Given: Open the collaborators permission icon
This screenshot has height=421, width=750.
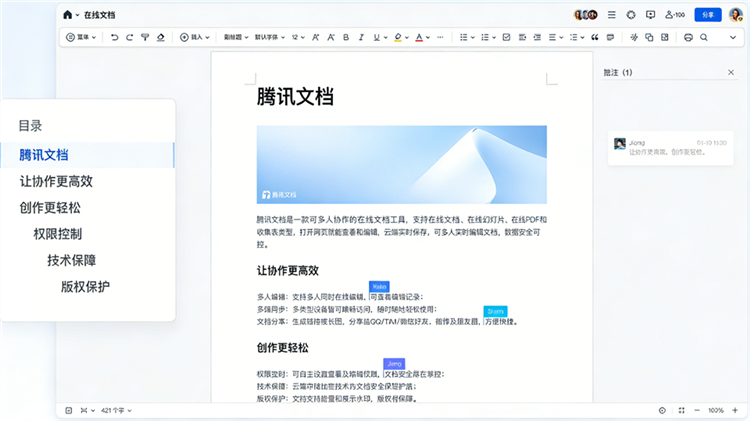Looking at the screenshot, I should 675,15.
